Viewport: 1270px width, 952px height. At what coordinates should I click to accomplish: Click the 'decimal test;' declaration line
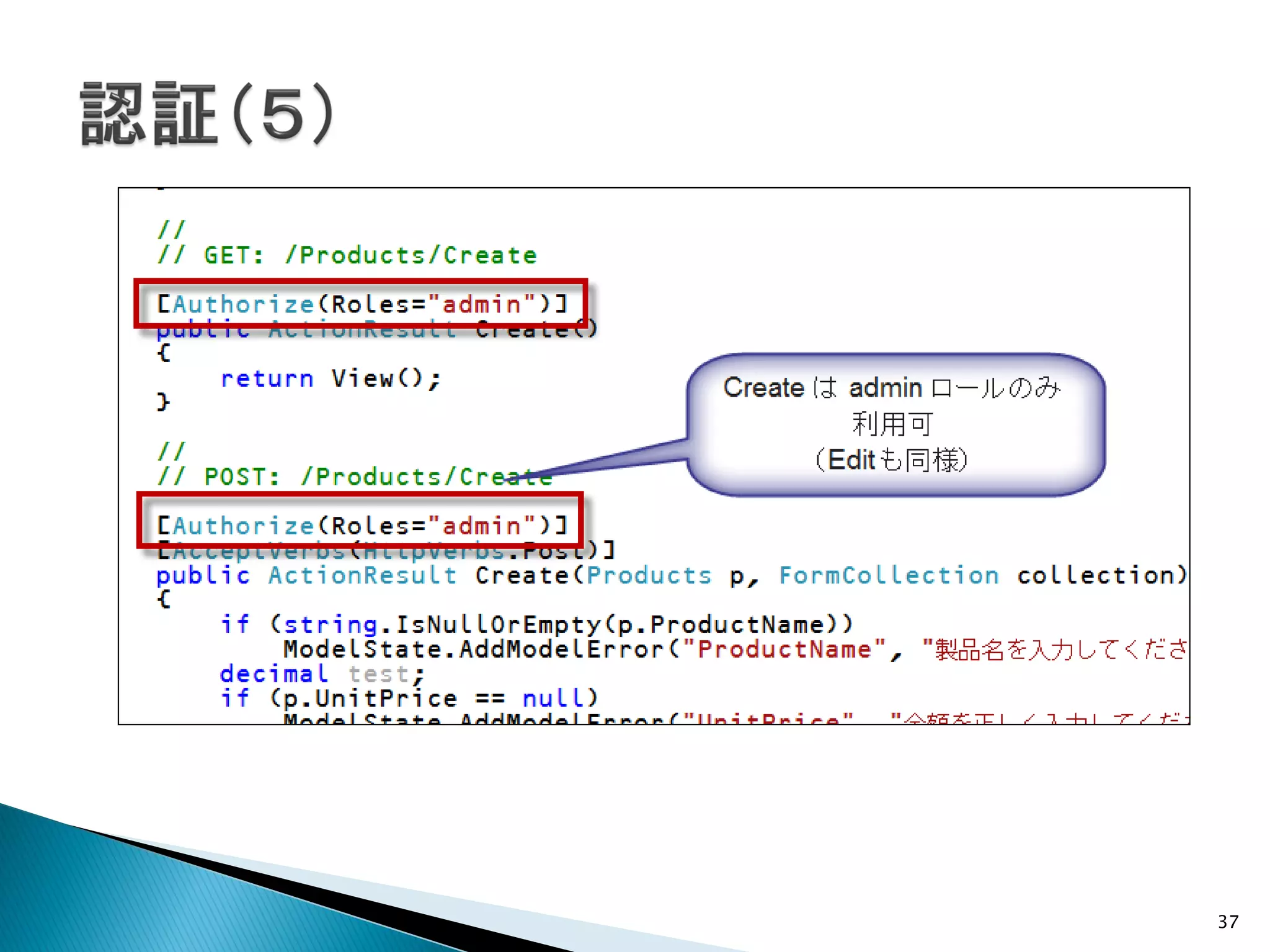[321, 674]
